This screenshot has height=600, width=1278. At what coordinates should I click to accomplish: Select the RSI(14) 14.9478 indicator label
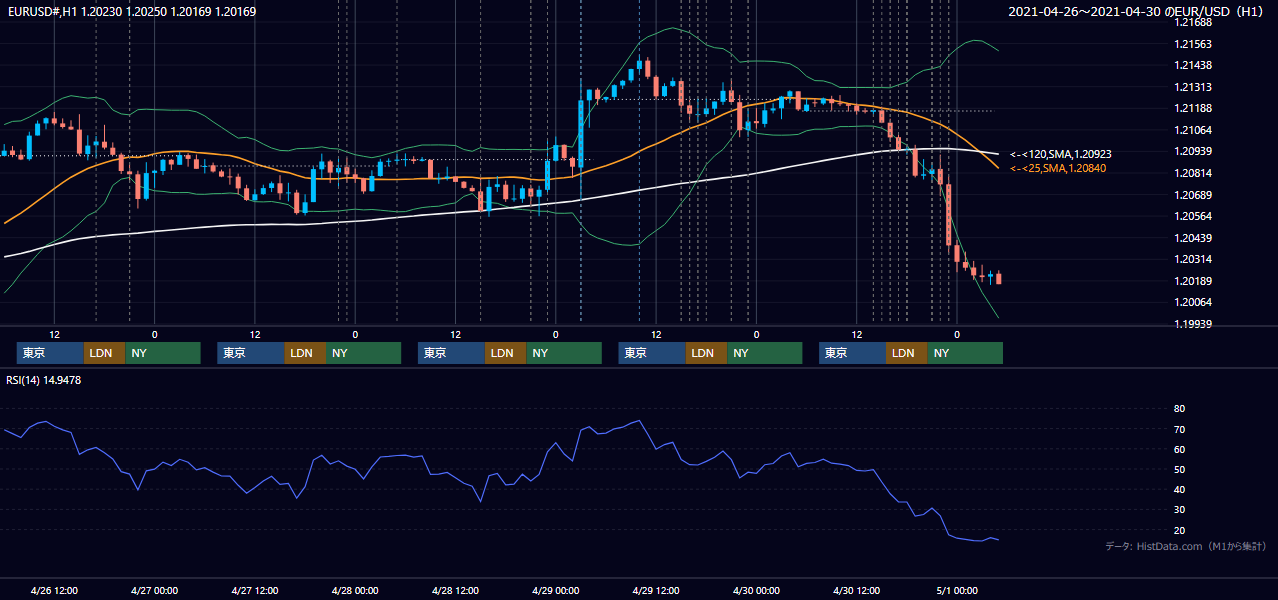pos(44,380)
